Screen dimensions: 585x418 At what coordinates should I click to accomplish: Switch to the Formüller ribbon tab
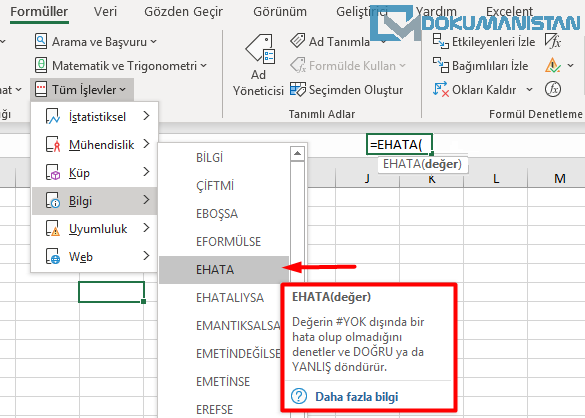tap(39, 12)
